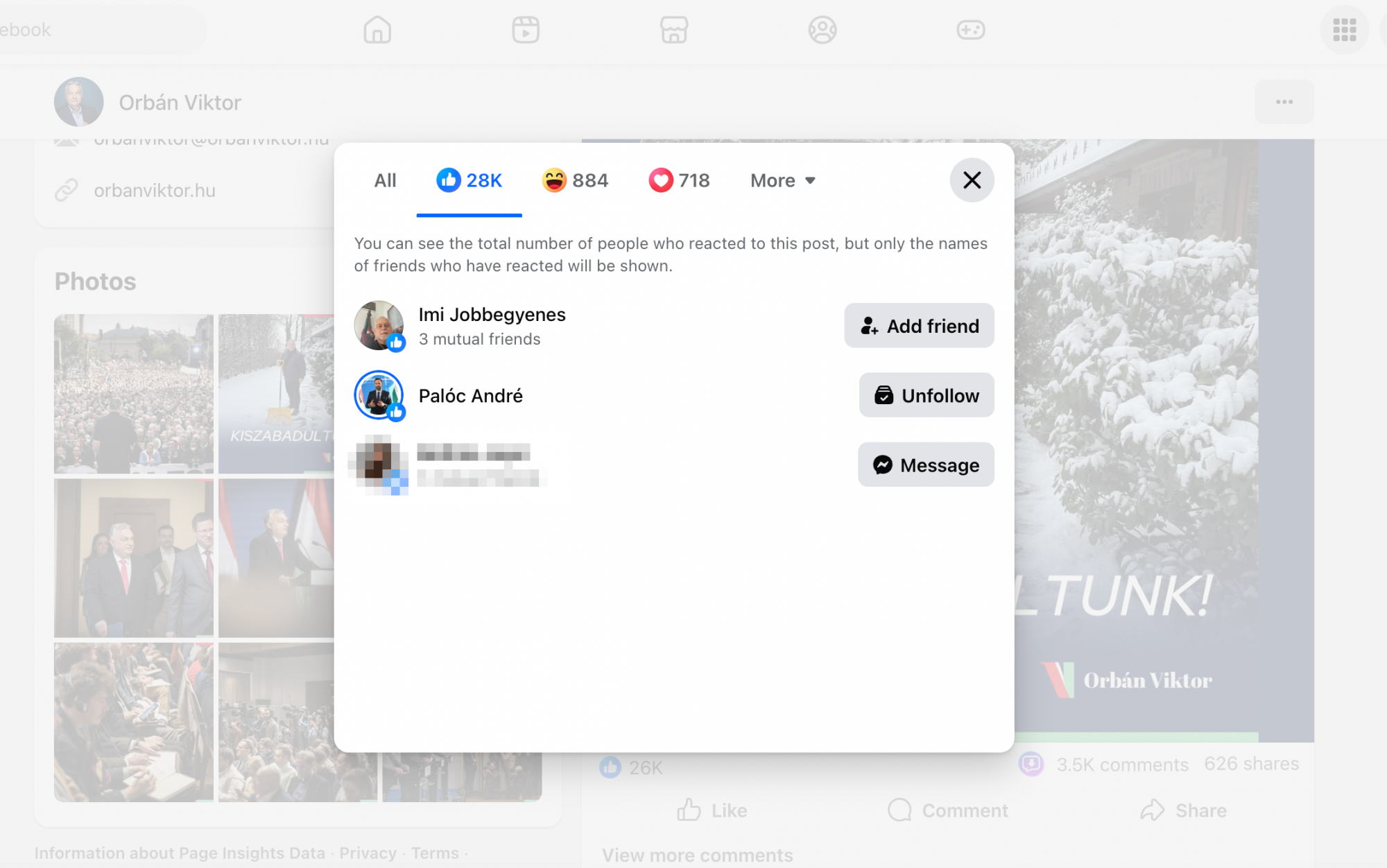
Task: Open the crowd rally photo thumbnail
Action: coord(134,393)
